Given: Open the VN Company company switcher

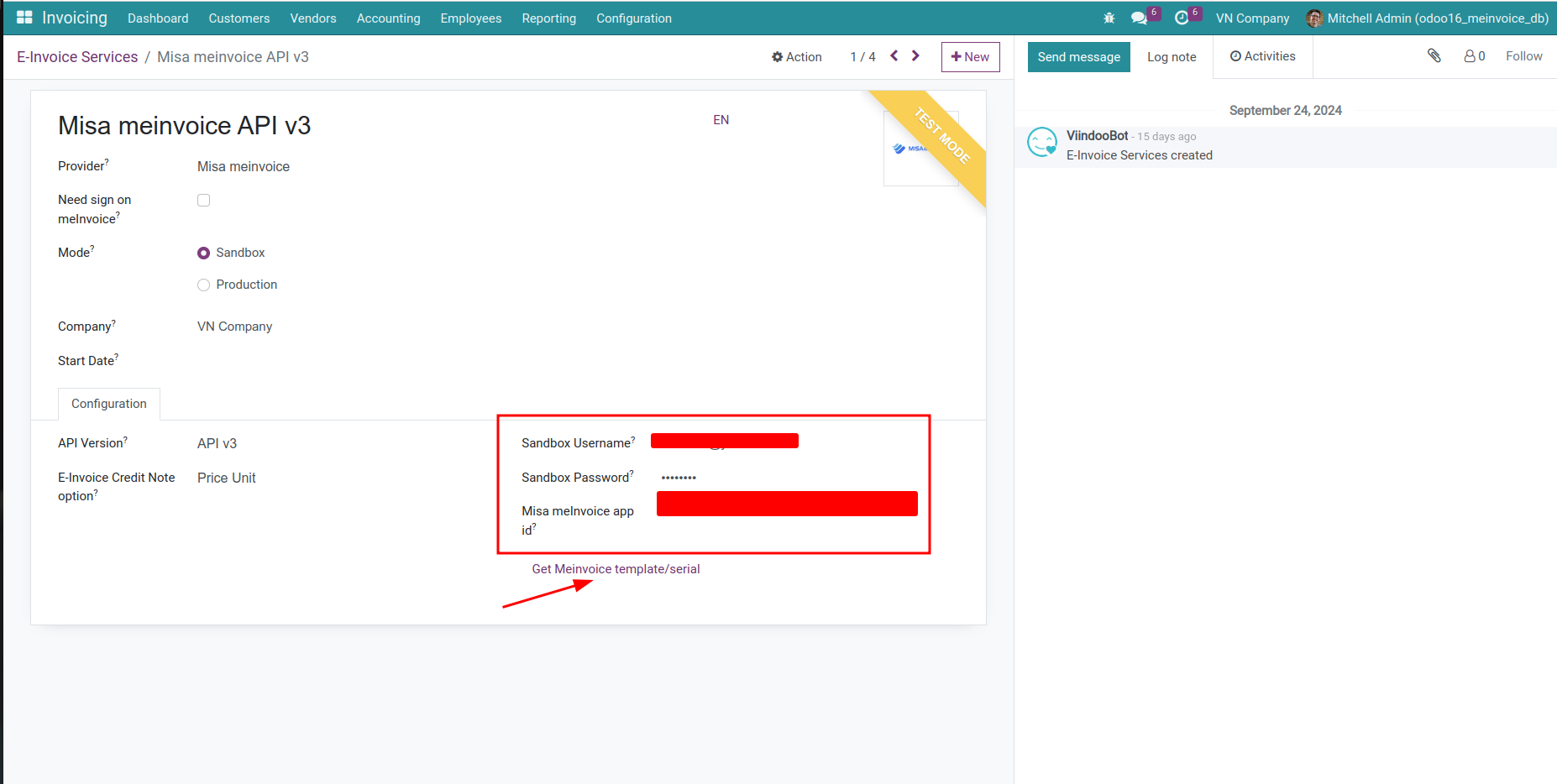Looking at the screenshot, I should pyautogui.click(x=1252, y=18).
